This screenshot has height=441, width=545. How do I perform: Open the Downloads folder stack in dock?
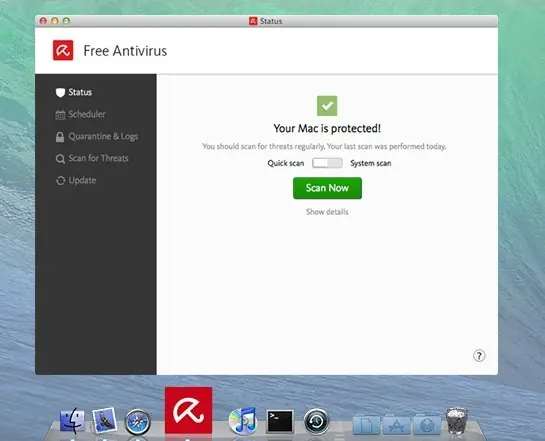tap(427, 425)
